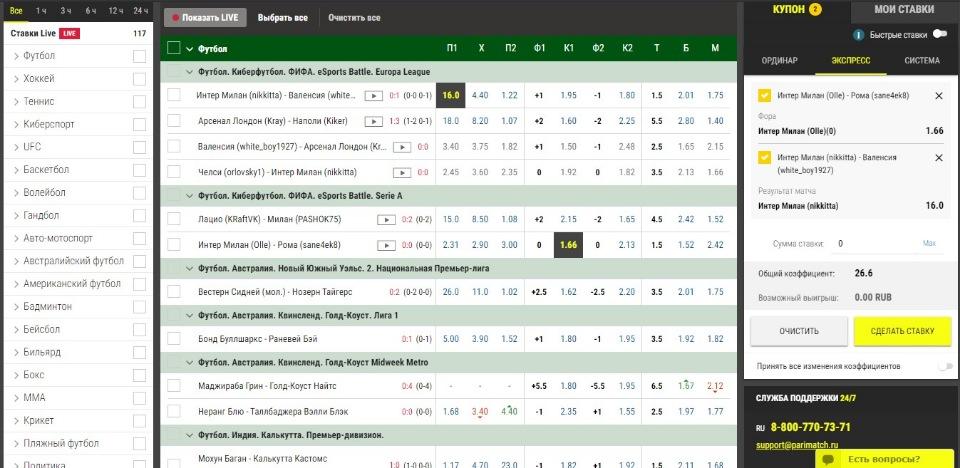Image resolution: width=960 pixels, height=468 pixels.
Task: Toggle Принять все изменения коэффициентов switch
Action: coord(945,366)
